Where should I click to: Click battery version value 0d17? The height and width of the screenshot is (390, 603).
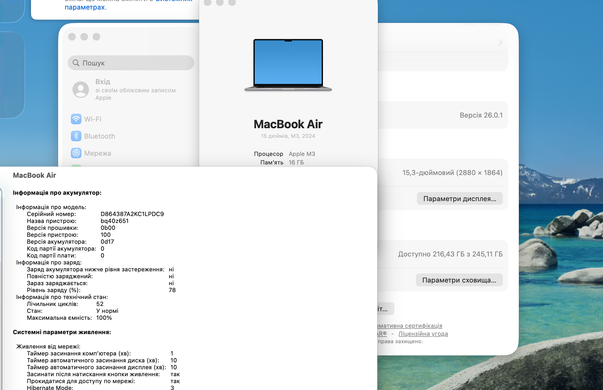107,242
